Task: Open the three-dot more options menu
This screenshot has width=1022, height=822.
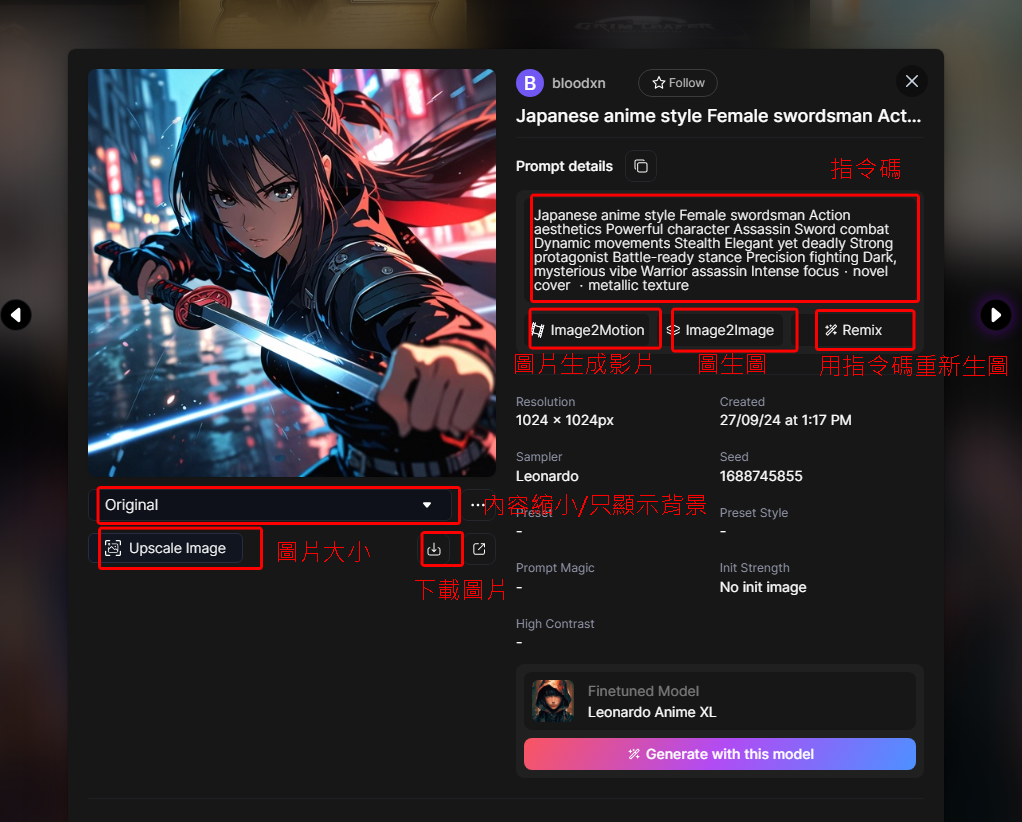Action: click(x=477, y=505)
